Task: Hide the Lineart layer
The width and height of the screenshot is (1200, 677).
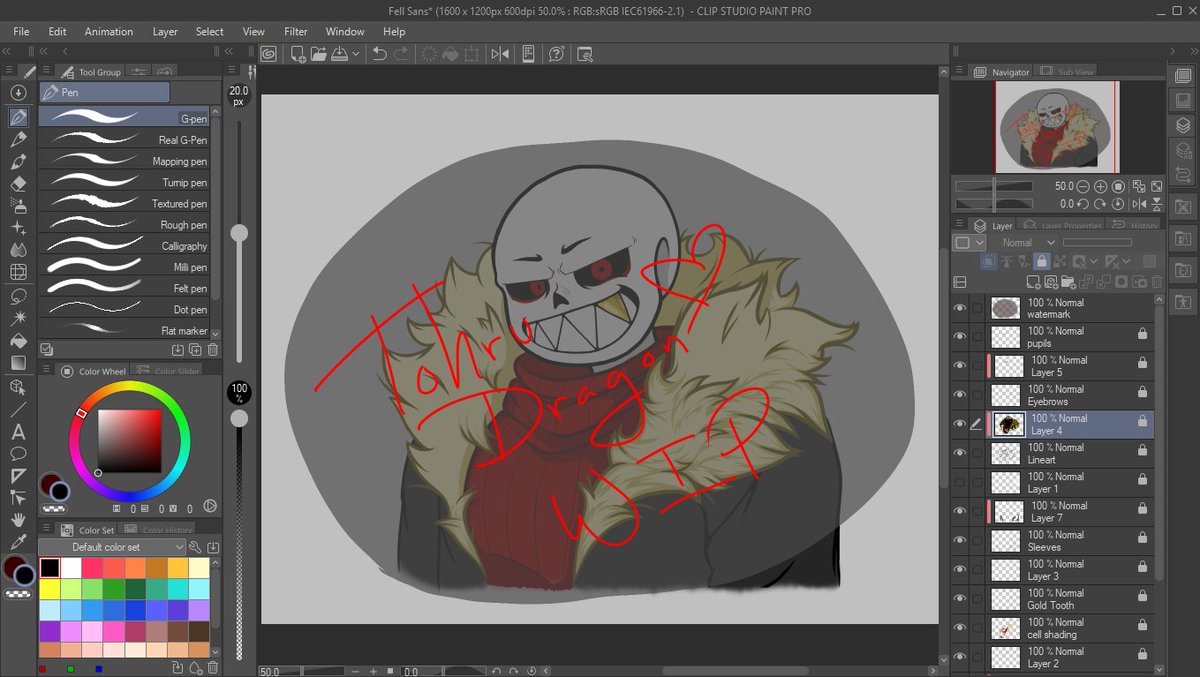Action: point(960,453)
